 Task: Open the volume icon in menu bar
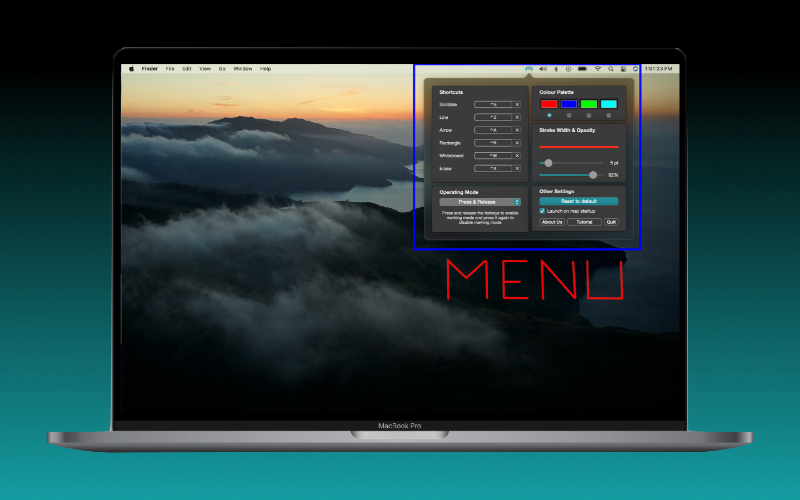[543, 68]
